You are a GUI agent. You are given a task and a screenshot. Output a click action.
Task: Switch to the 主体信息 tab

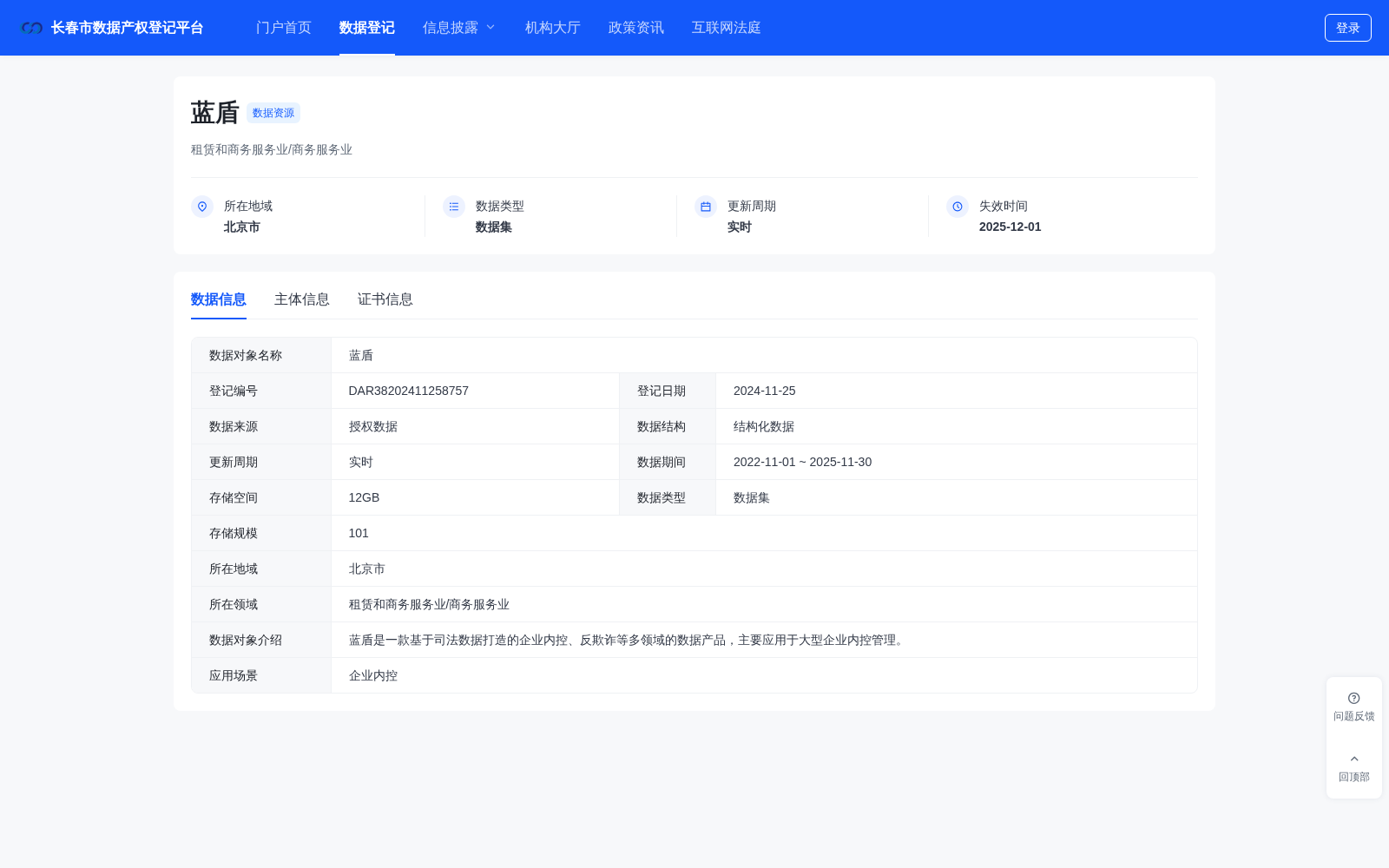[x=302, y=299]
